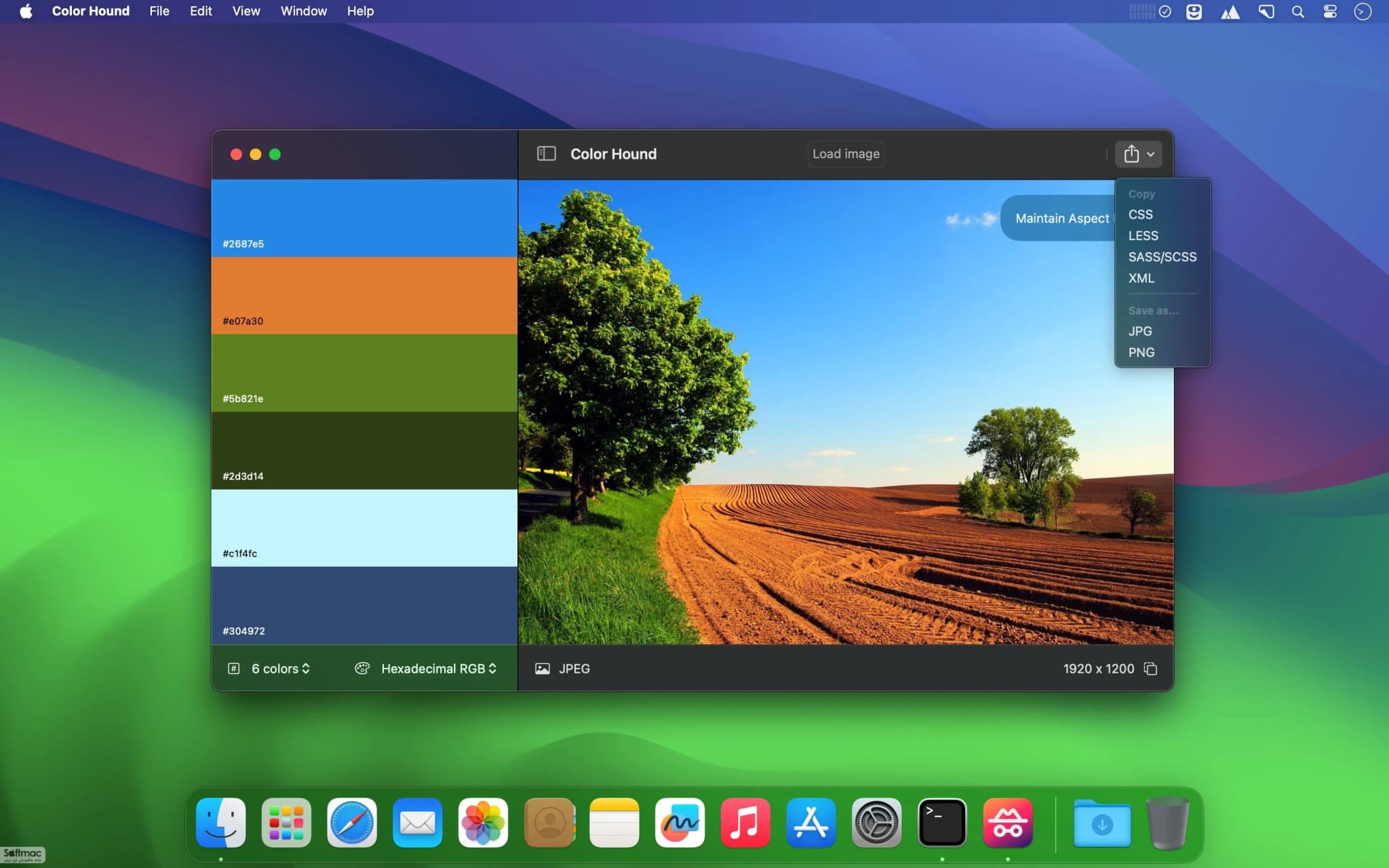
Task: Toggle the sidebar panel icon
Action: point(546,154)
